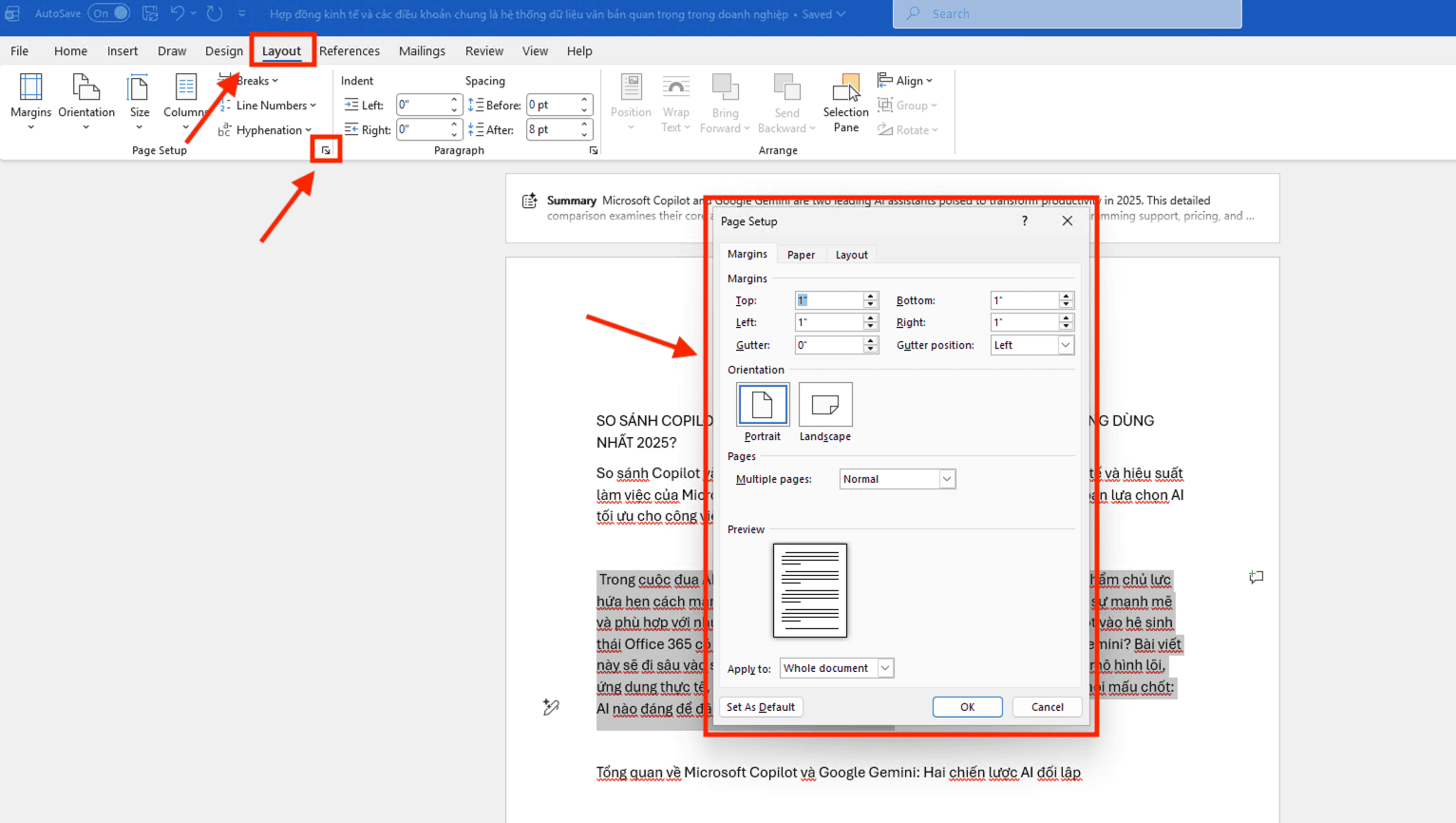Click the Send Backward icon
The width and height of the screenshot is (1456, 823).
(x=786, y=103)
